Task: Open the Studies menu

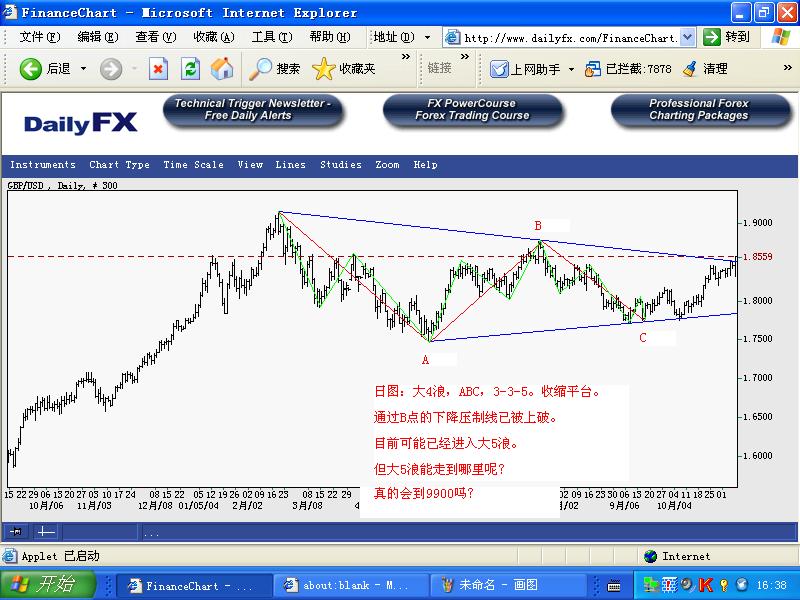Action: tap(341, 165)
